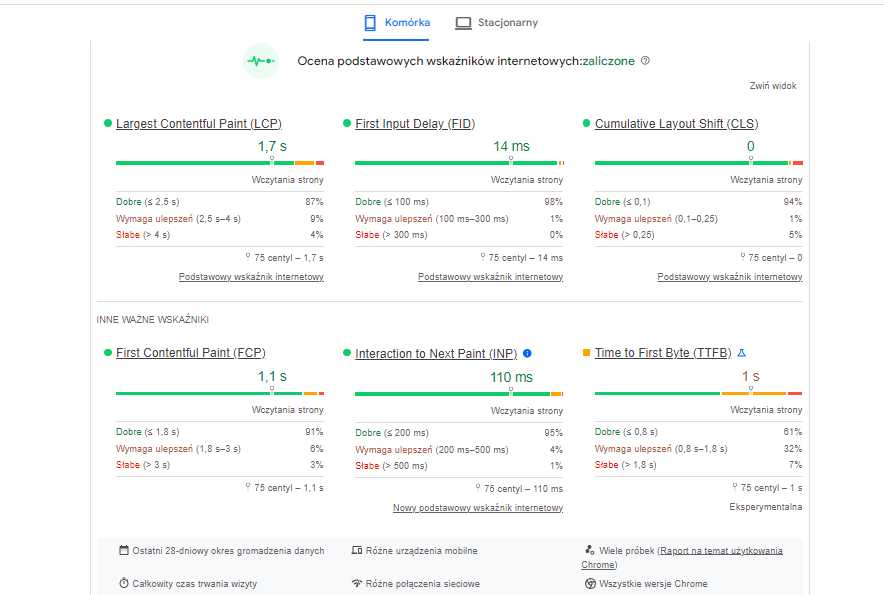Open the Chrome usage report link

720,551
